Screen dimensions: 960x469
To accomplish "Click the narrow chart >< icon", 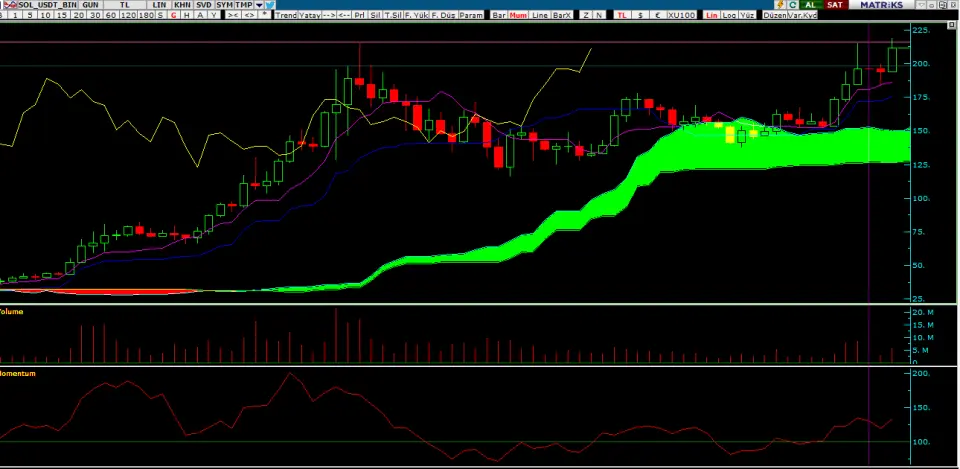I will (232, 16).
